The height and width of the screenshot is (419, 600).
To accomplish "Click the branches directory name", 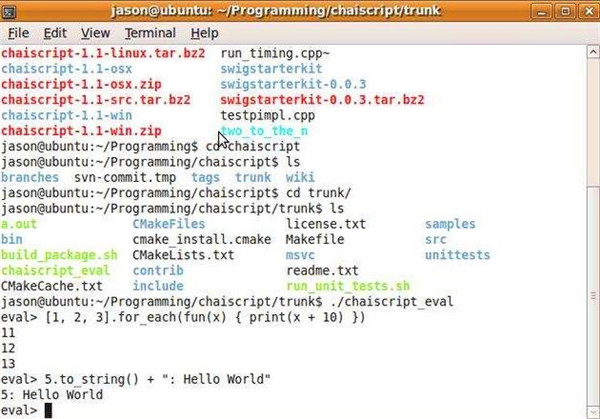I will pos(30,178).
